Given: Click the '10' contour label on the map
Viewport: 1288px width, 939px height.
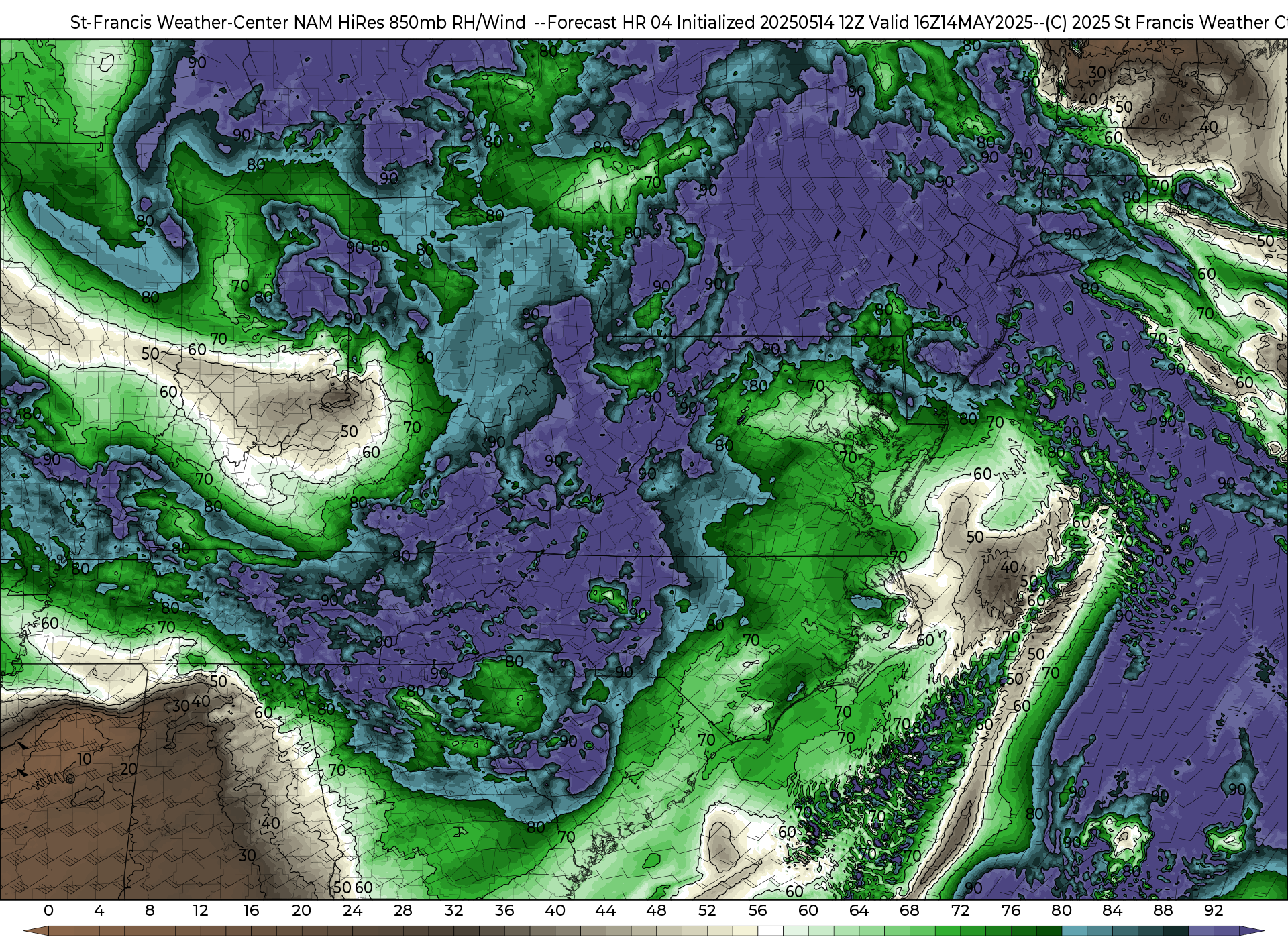Looking at the screenshot, I should 85,759.
